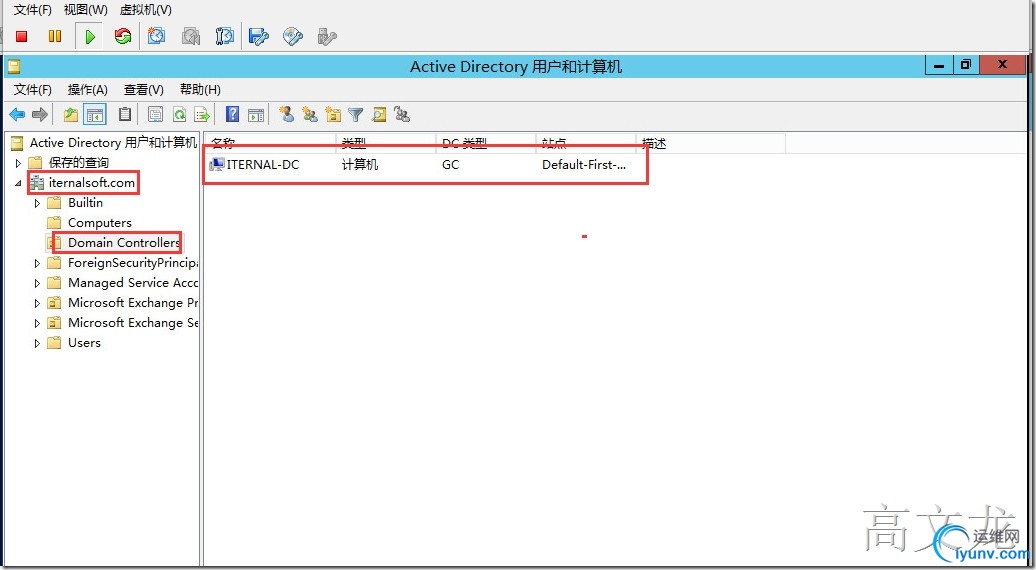The image size is (1036, 570).
Task: Expand the Microsoft Exchange Pr... folder
Action: tap(38, 304)
